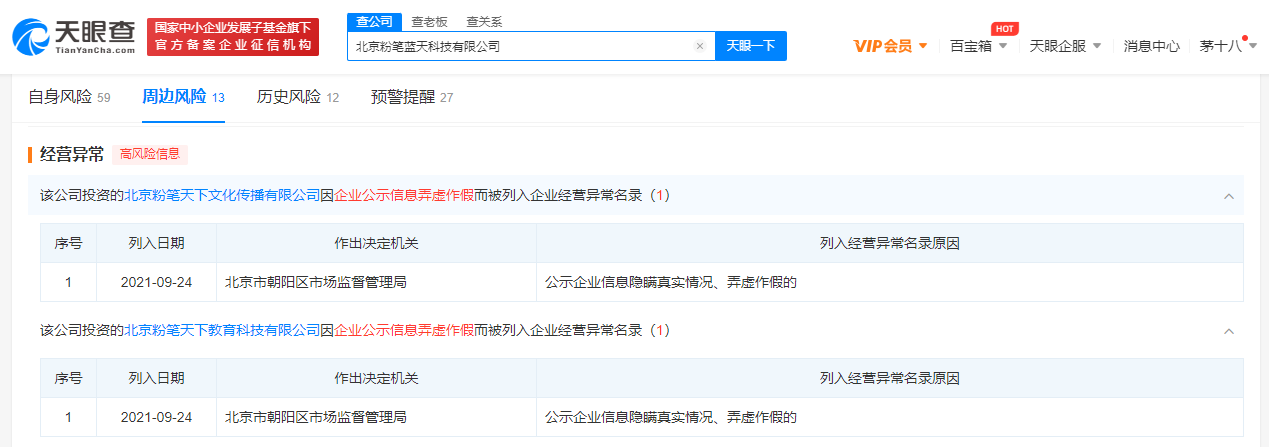Screen dimensions: 1269x447
Task: Switch to the 查关系 search tab
Action: [x=484, y=21]
